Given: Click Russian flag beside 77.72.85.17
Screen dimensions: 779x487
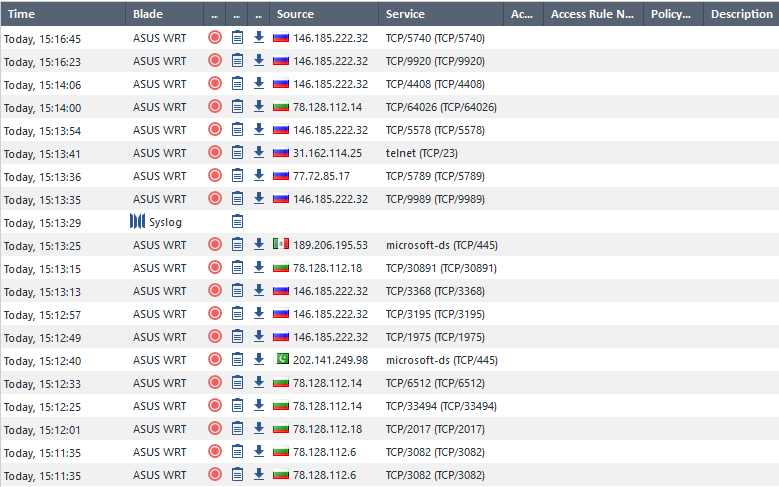Looking at the screenshot, I should pos(281,176).
